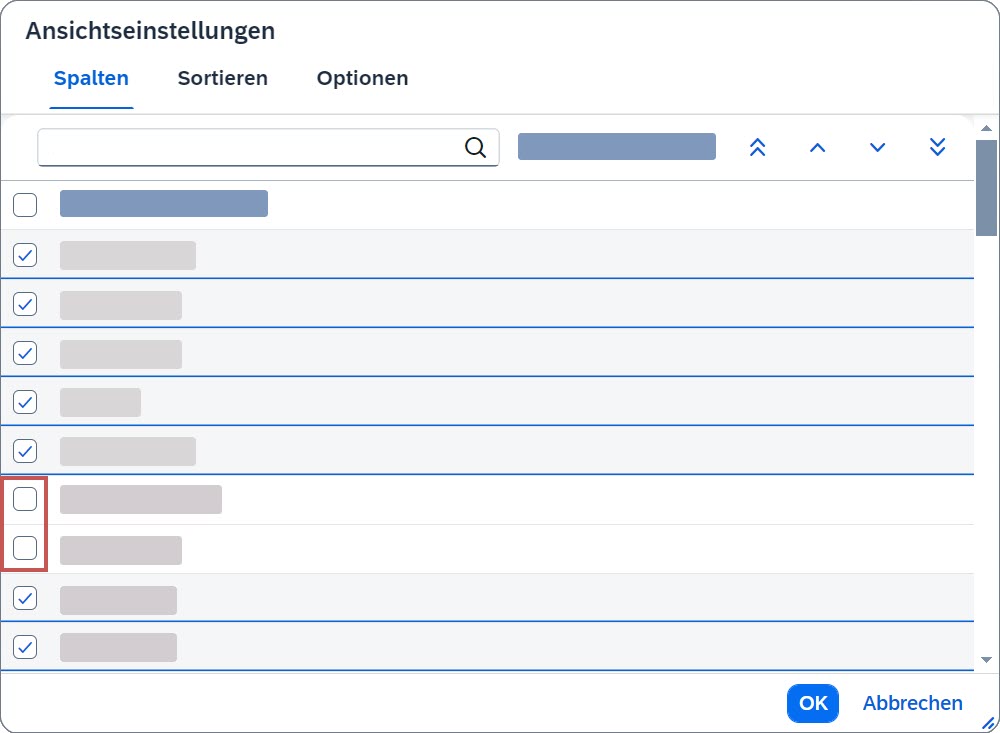Move selected column to top
Image resolution: width=1000 pixels, height=733 pixels.
pyautogui.click(x=757, y=148)
